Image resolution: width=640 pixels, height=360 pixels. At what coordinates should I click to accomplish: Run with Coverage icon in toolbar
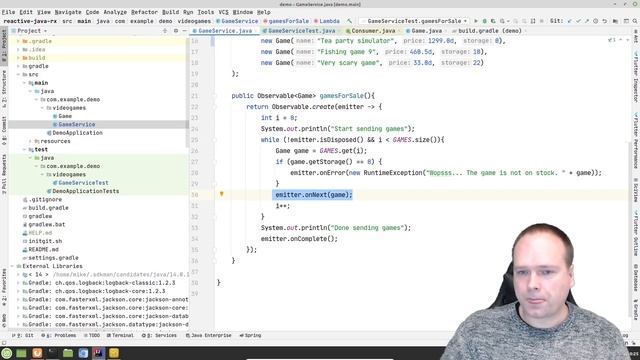[493, 21]
